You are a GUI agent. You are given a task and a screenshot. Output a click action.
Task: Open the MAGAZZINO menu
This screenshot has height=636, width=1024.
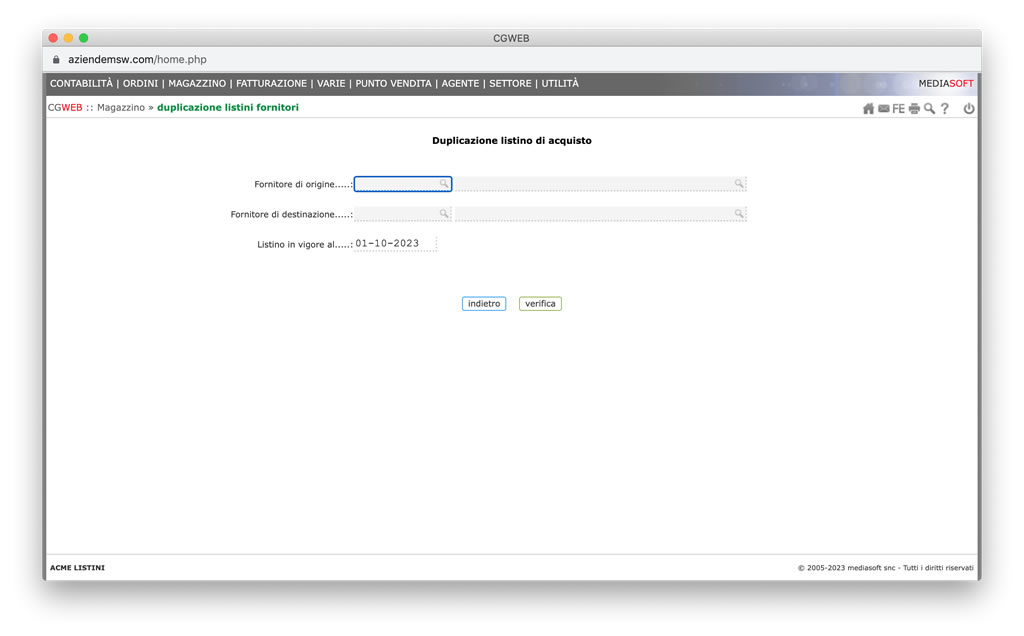tap(197, 84)
